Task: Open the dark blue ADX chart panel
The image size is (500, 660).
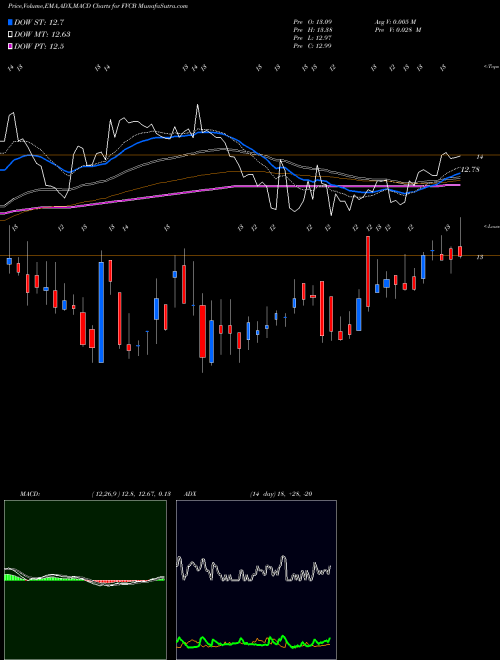Action: pos(256,580)
